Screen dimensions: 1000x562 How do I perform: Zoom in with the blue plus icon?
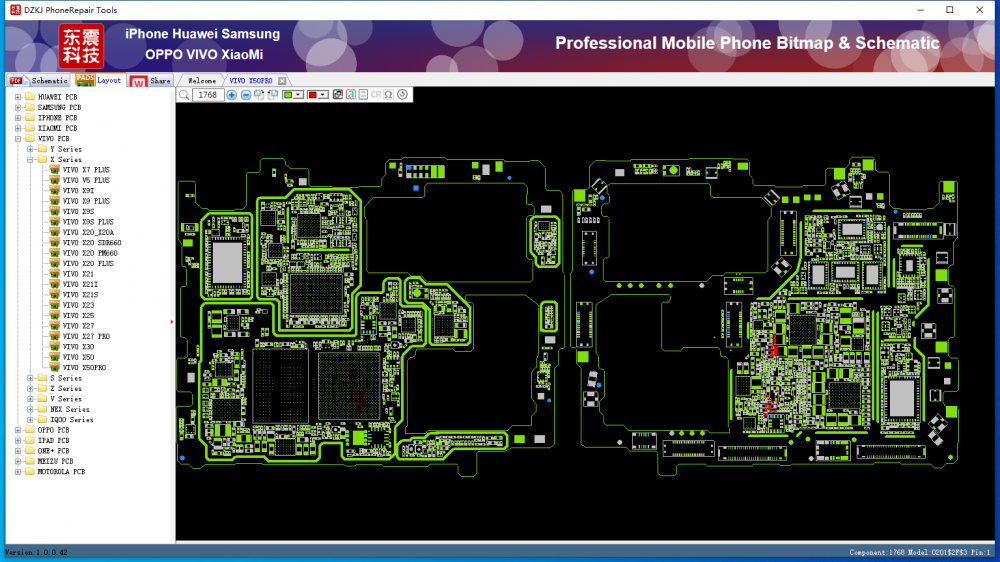pyautogui.click(x=232, y=95)
